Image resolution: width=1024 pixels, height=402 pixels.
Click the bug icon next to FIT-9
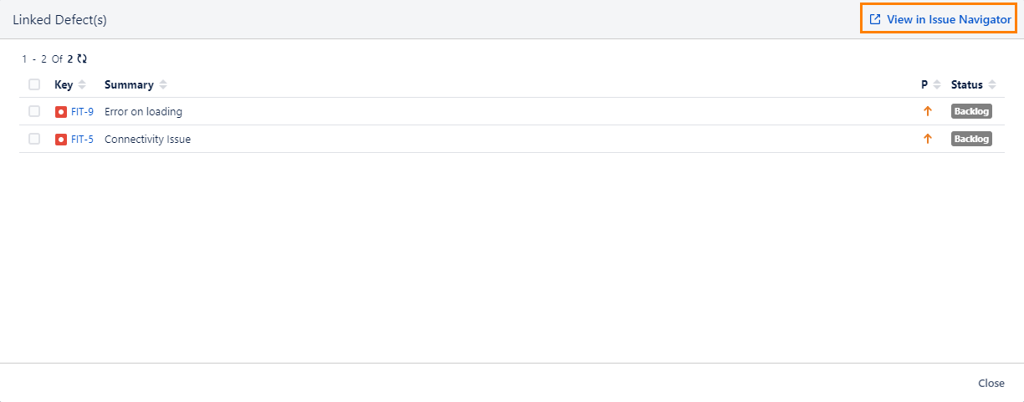click(x=61, y=111)
